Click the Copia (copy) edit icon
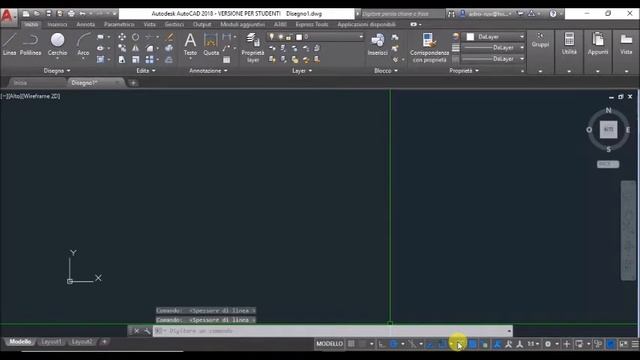640x360 pixels. point(122,48)
